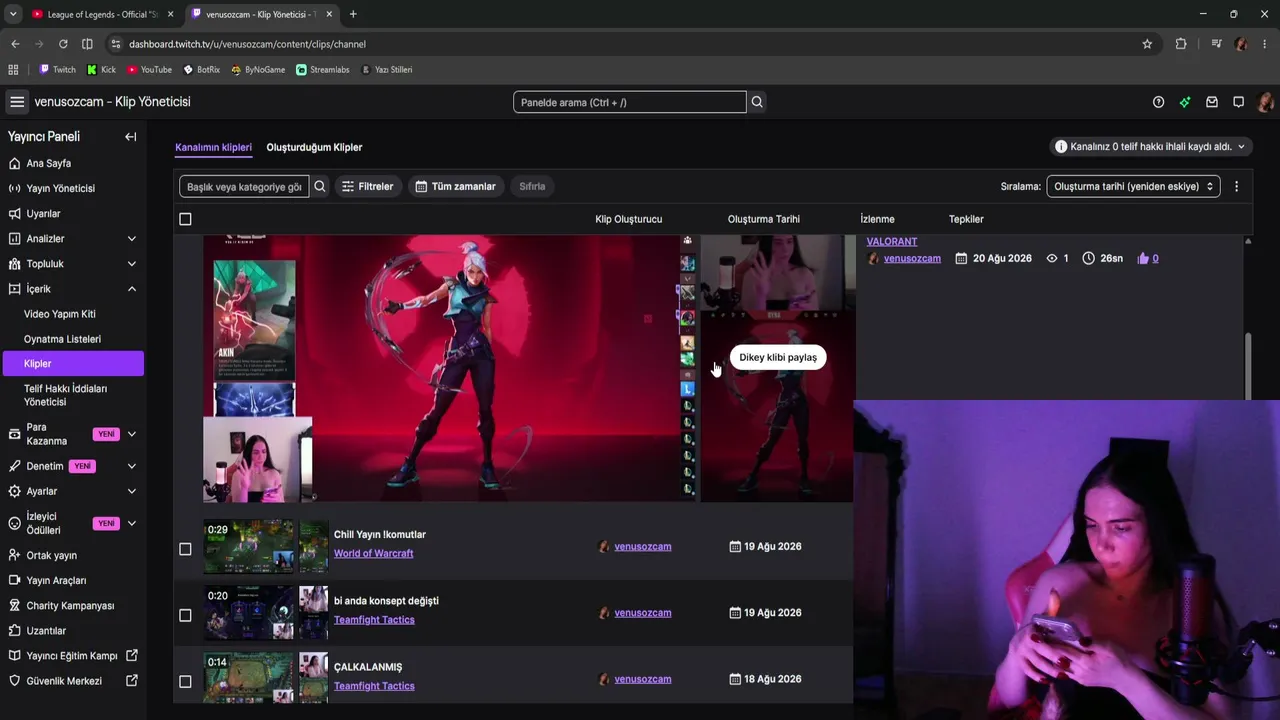The image size is (1280, 720).
Task: Go back to the previous page
Action: click(15, 44)
